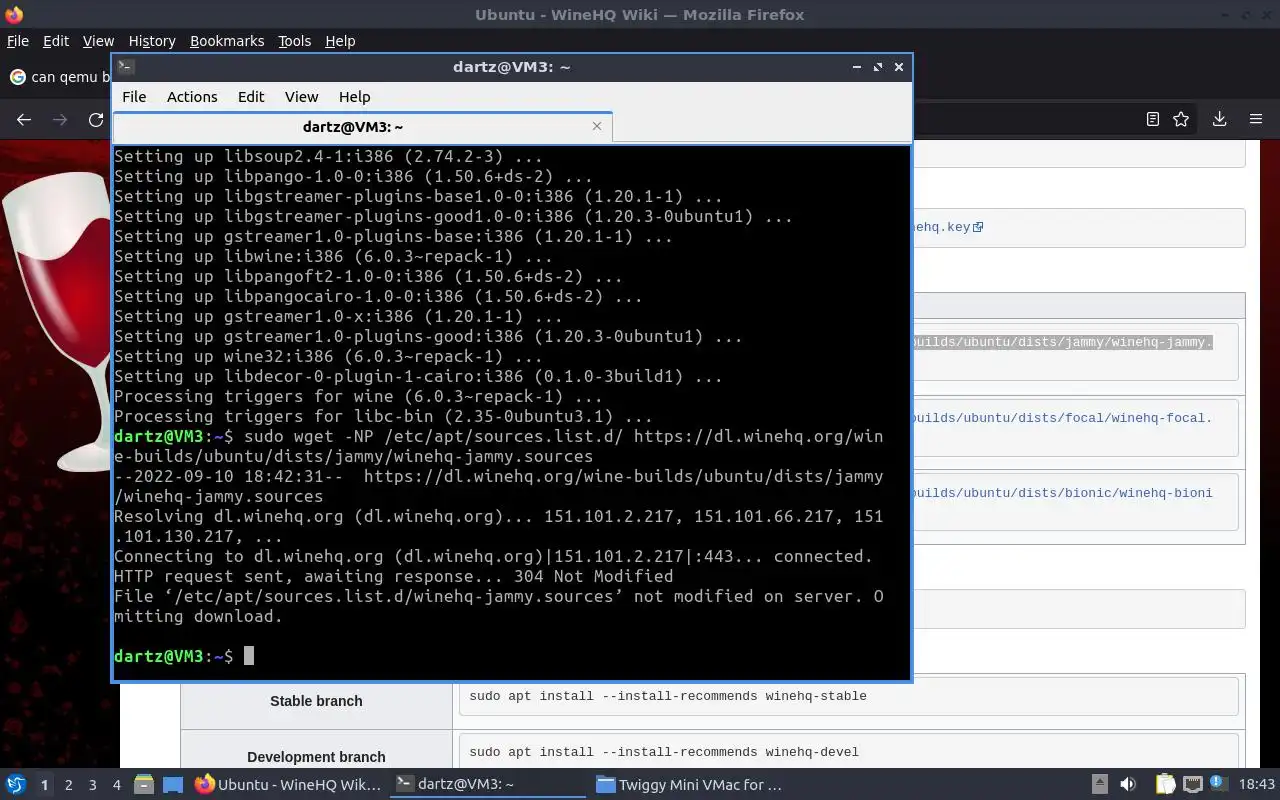Open the terminal's View menu
The image size is (1280, 800).
click(301, 97)
